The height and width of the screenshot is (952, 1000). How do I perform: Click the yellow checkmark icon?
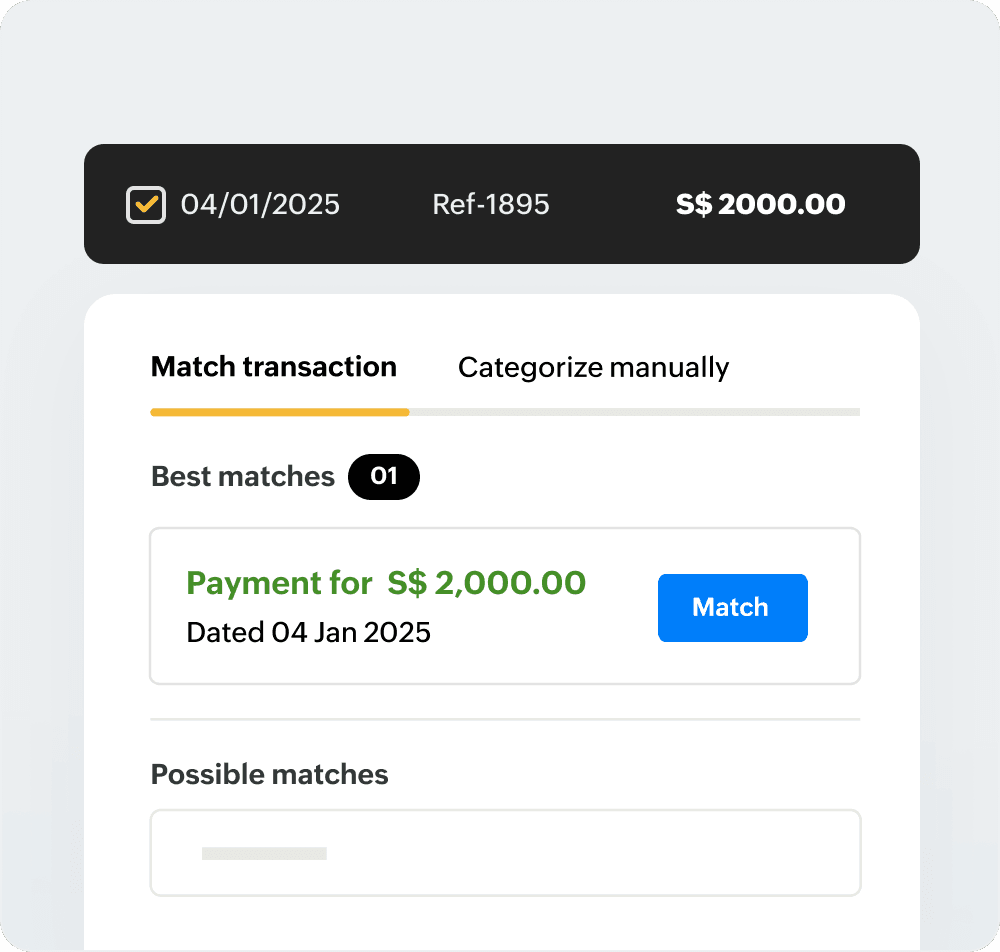pos(147,205)
